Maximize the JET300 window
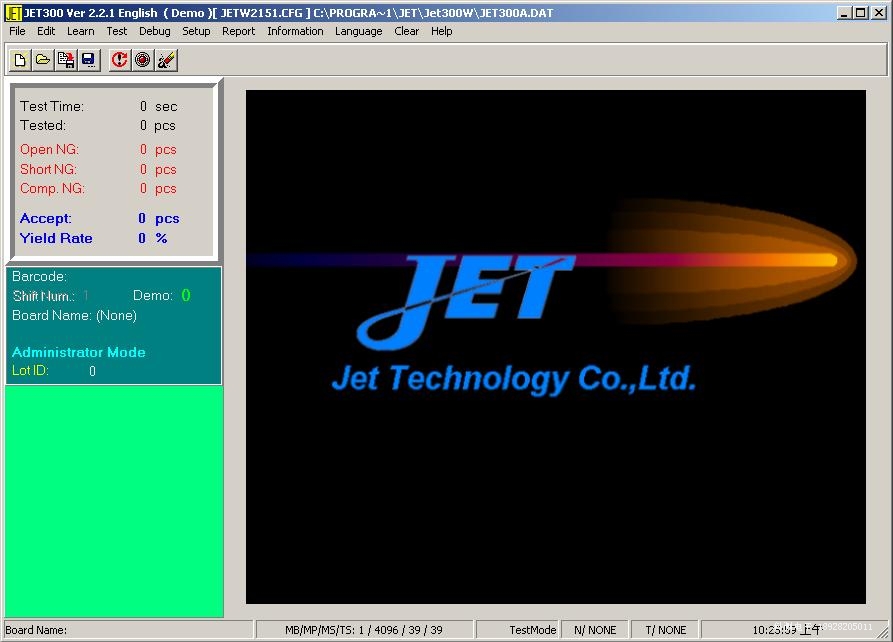893x642 pixels. tap(861, 13)
